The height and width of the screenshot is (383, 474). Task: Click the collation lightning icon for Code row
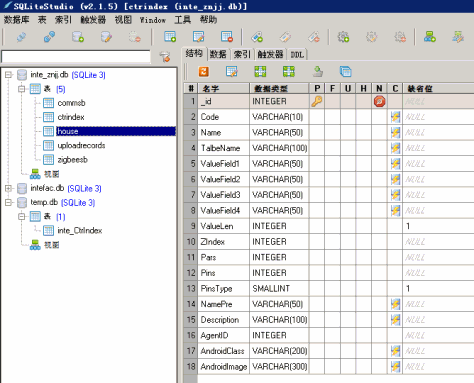click(395, 117)
